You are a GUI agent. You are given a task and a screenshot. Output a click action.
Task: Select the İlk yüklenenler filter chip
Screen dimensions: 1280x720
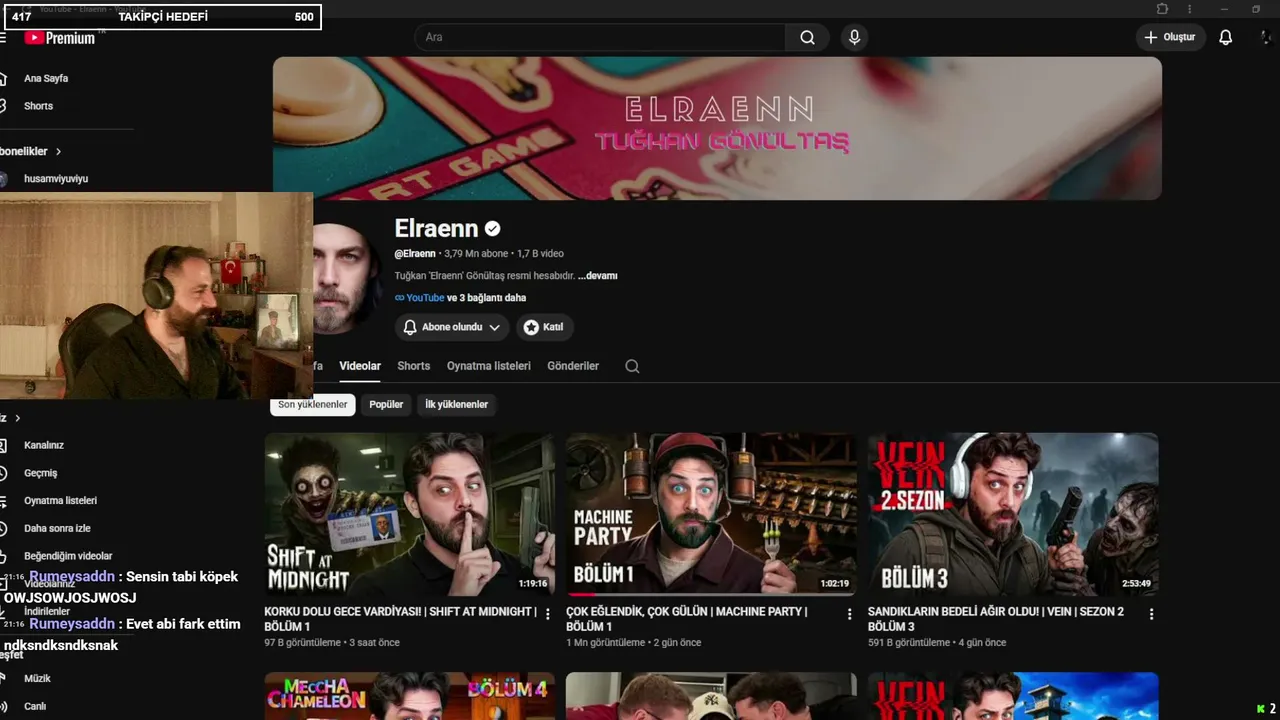click(457, 405)
